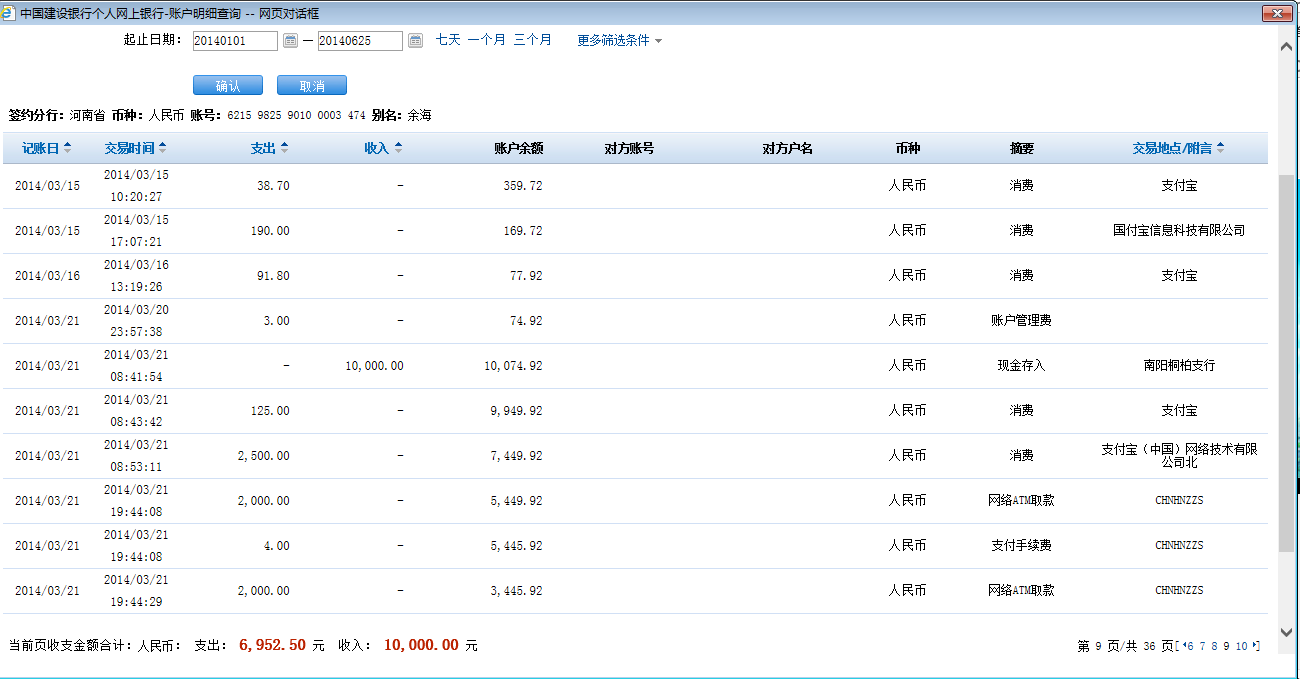Go to previous pages with left arrow
1300x679 pixels.
1183,646
